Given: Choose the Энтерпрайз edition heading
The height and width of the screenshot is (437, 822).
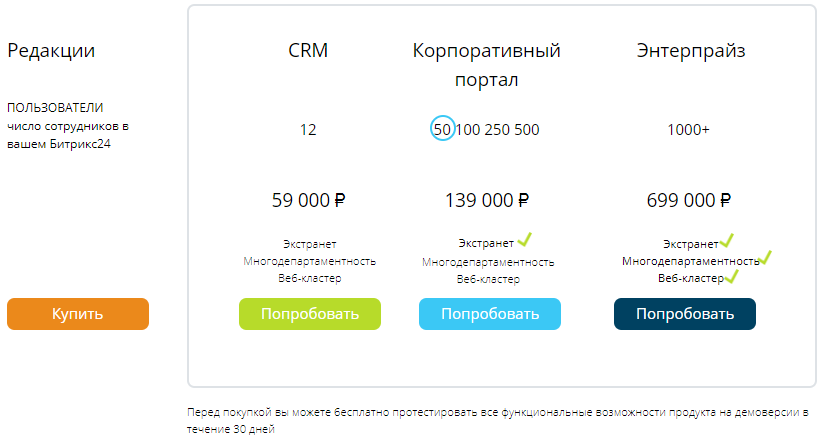Looking at the screenshot, I should coord(691,51).
